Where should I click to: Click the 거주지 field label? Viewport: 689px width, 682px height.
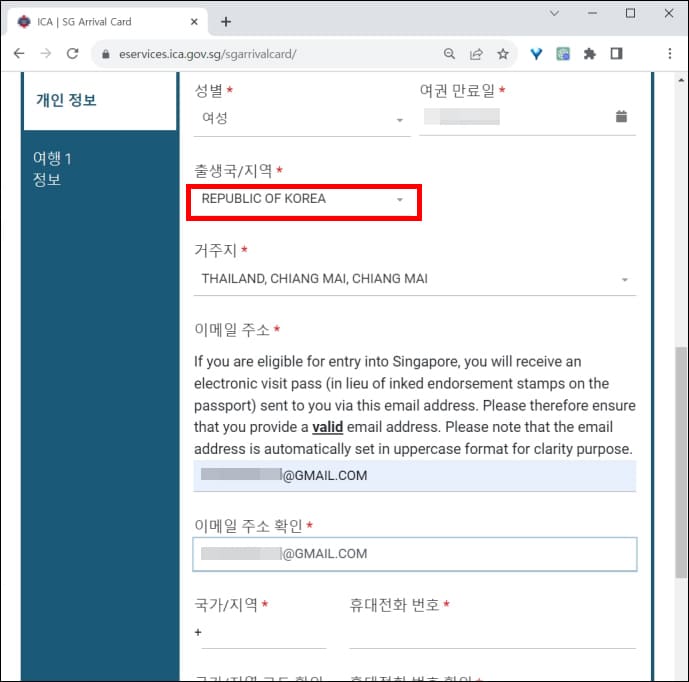(215, 250)
